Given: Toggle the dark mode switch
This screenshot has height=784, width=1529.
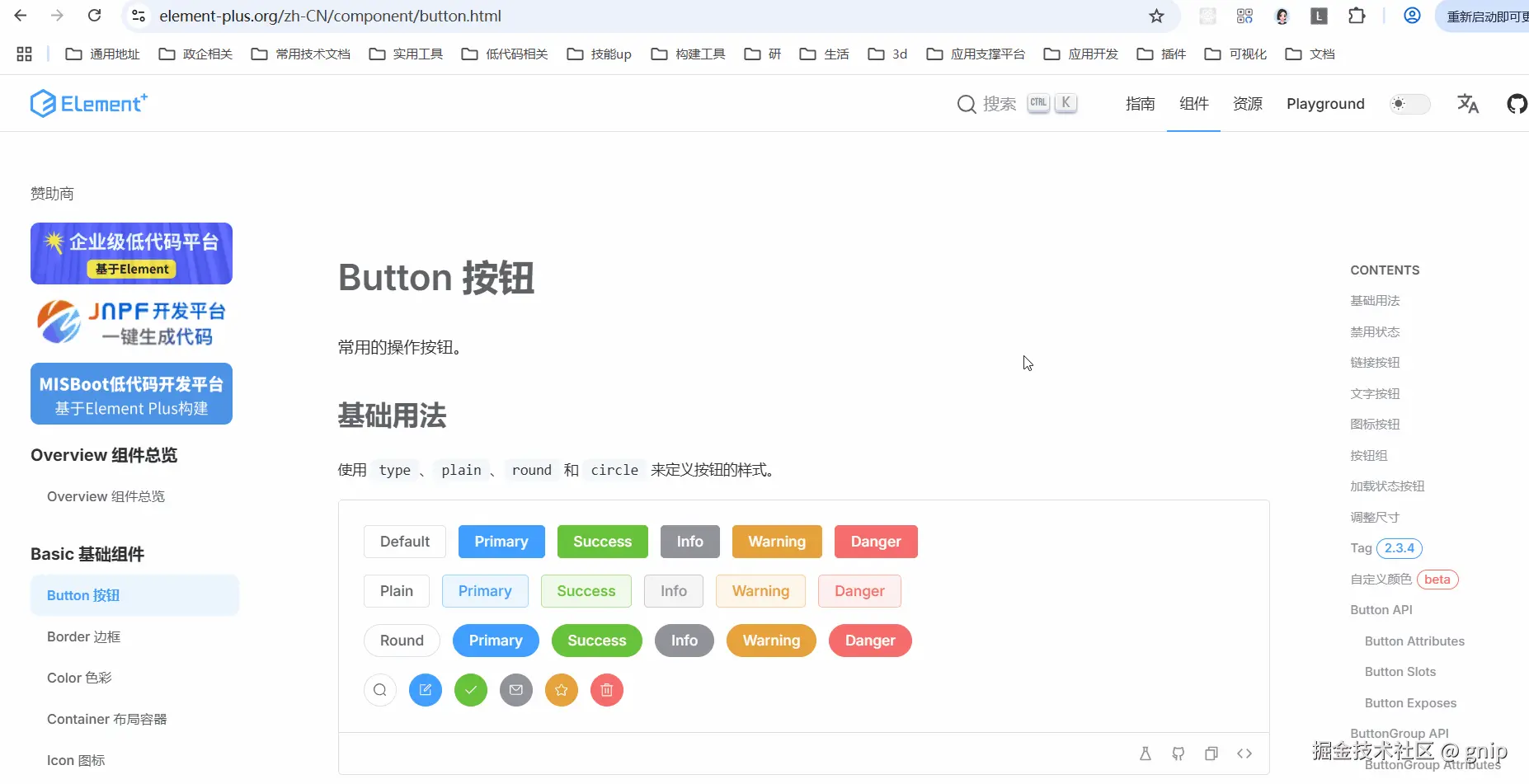Looking at the screenshot, I should point(1409,104).
